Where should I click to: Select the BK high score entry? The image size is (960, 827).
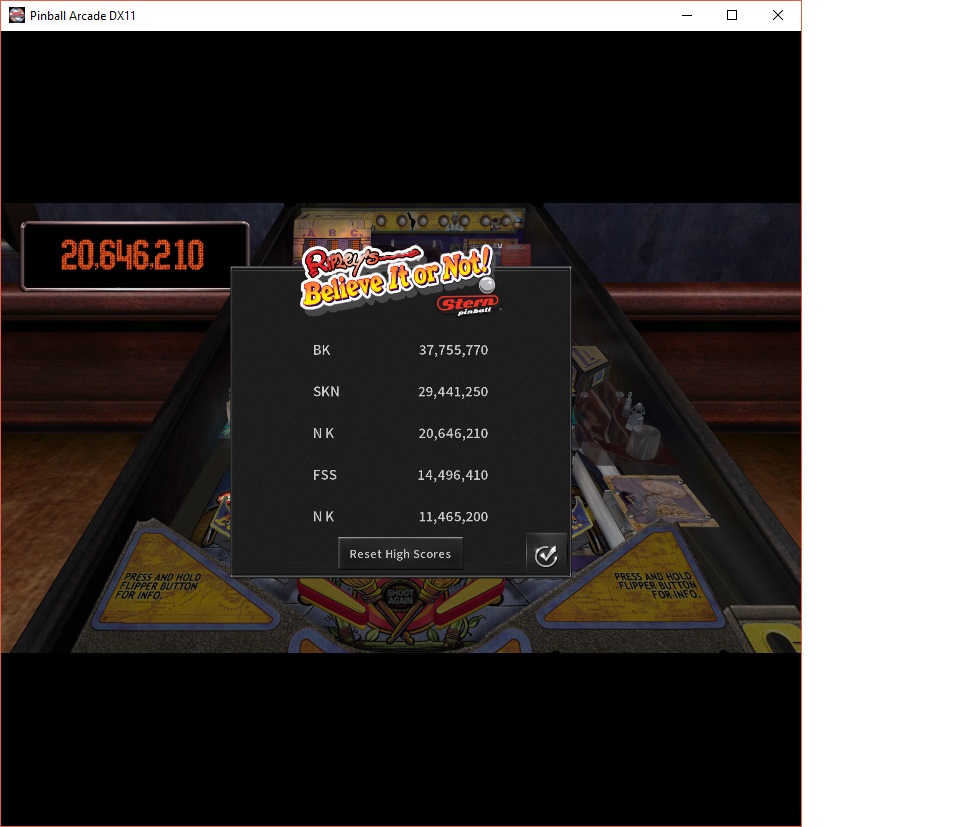(x=321, y=350)
